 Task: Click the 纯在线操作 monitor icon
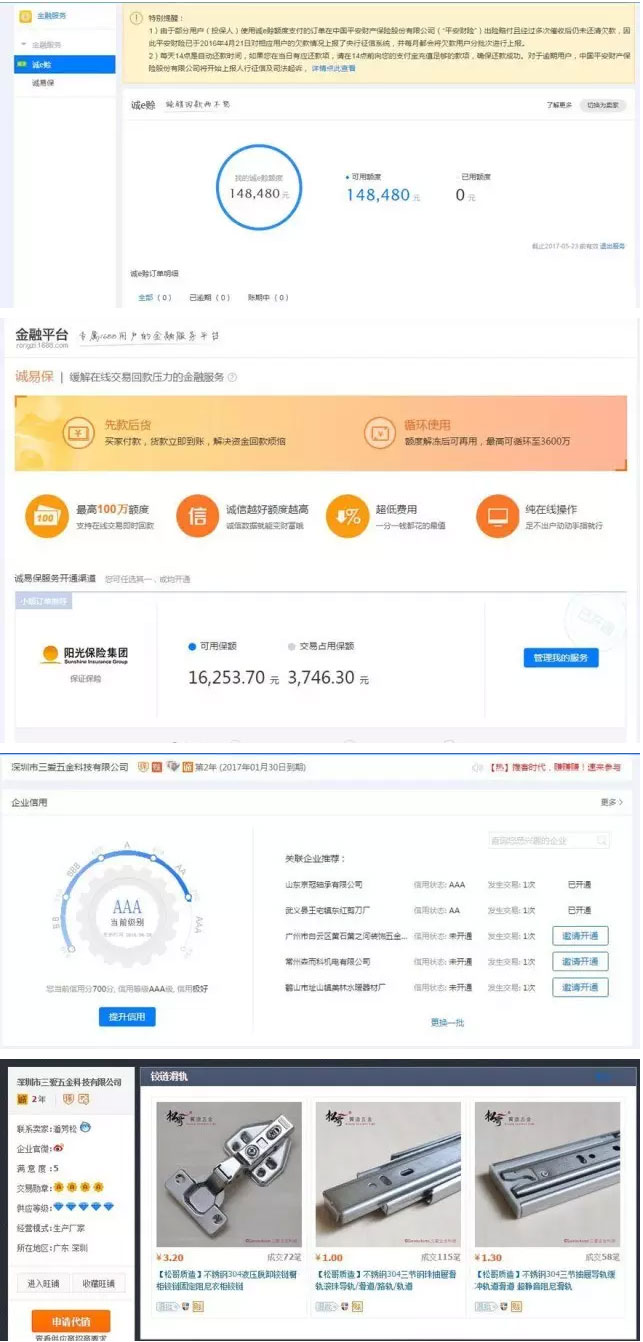pyautogui.click(x=497, y=516)
